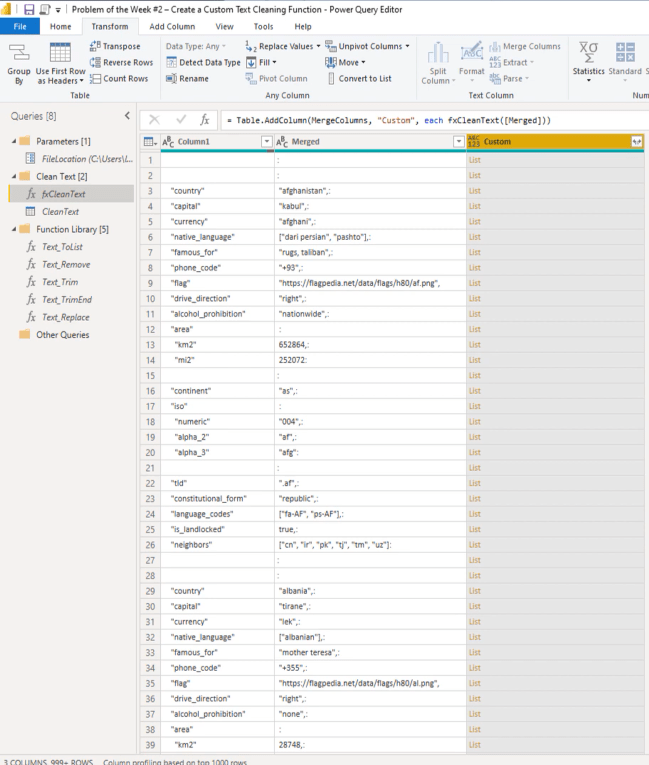Switch to the Transform tab
649x765 pixels.
click(110, 26)
